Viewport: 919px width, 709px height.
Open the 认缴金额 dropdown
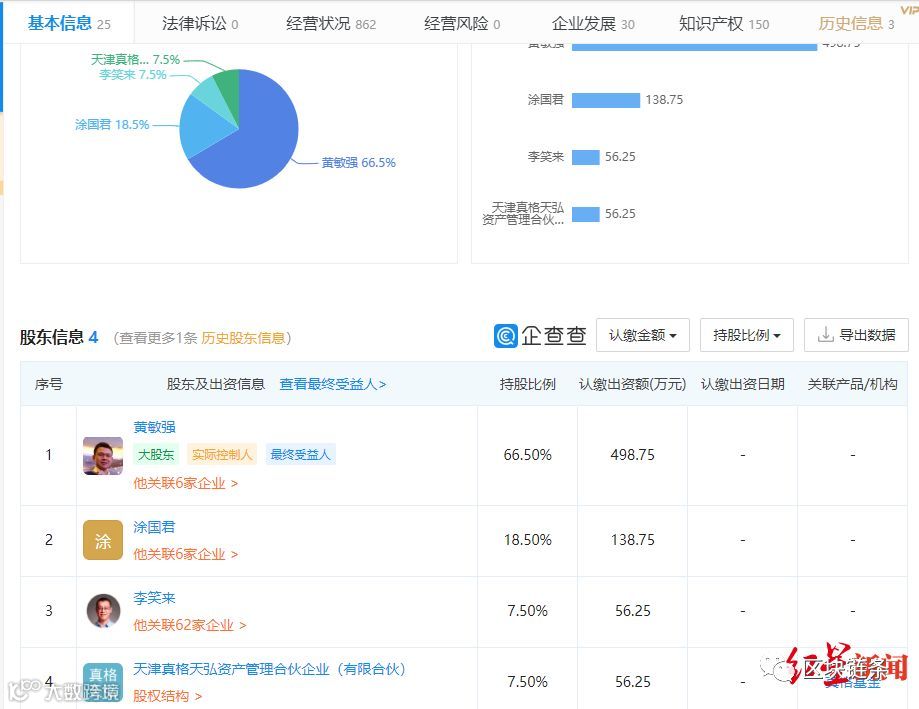tap(642, 335)
